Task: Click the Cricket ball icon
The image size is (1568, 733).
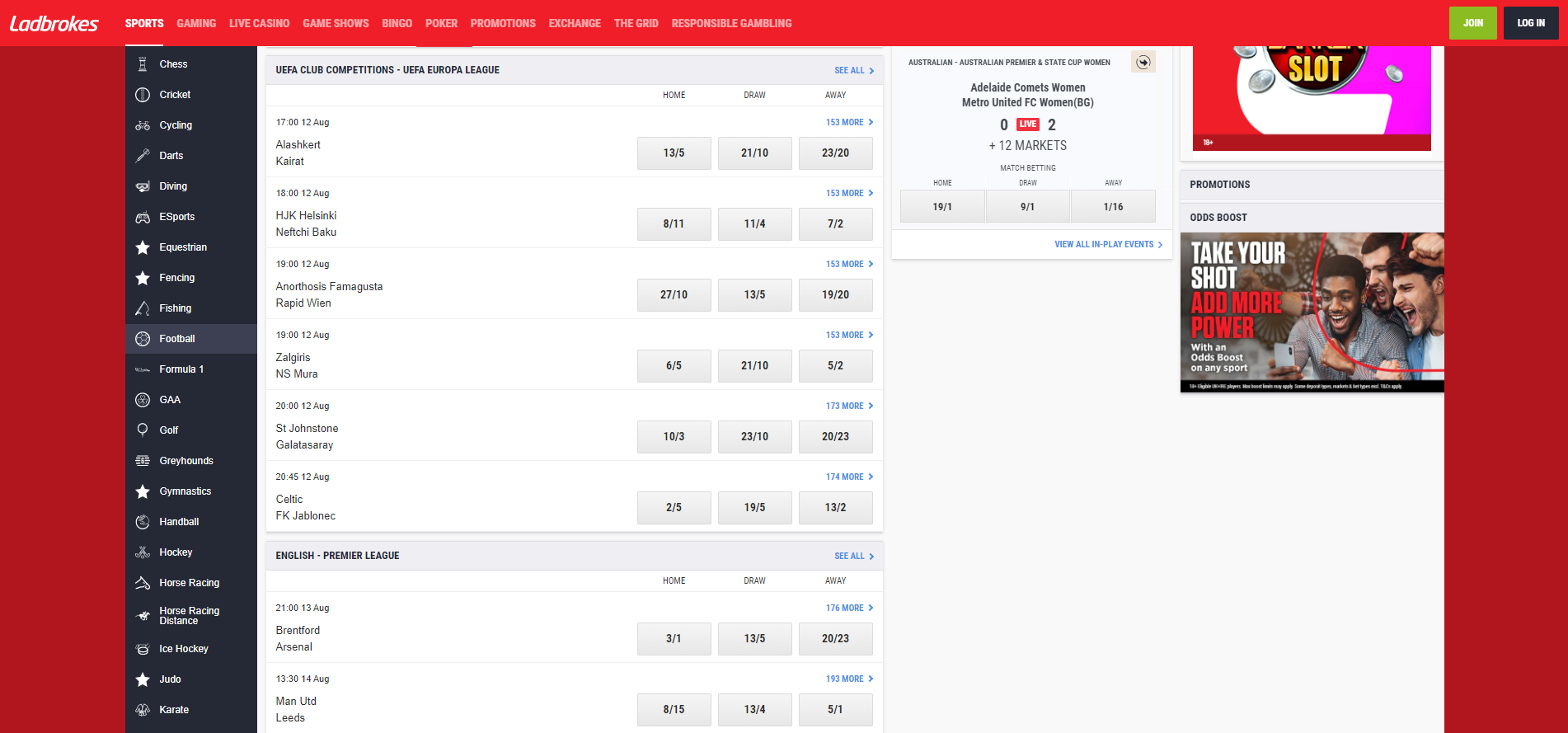Action: [143, 95]
